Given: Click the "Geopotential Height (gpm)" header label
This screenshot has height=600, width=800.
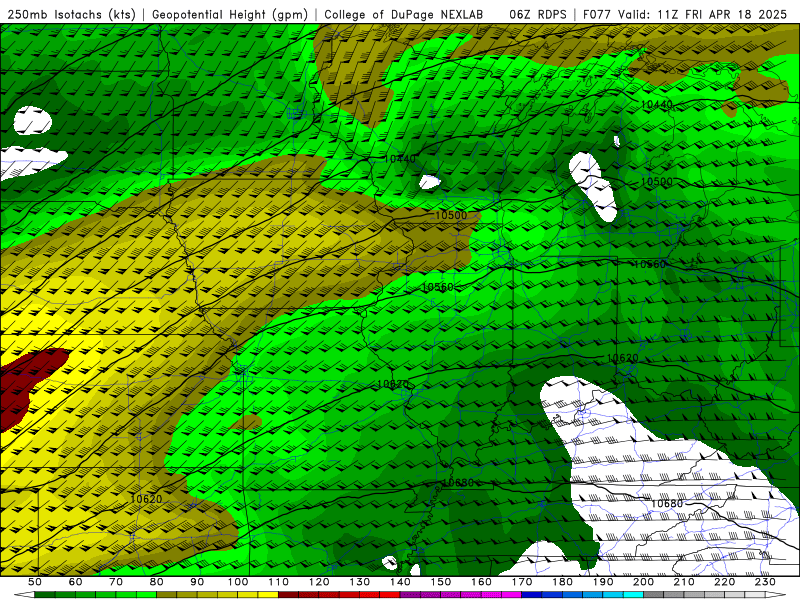Looking at the screenshot, I should 230,14.
